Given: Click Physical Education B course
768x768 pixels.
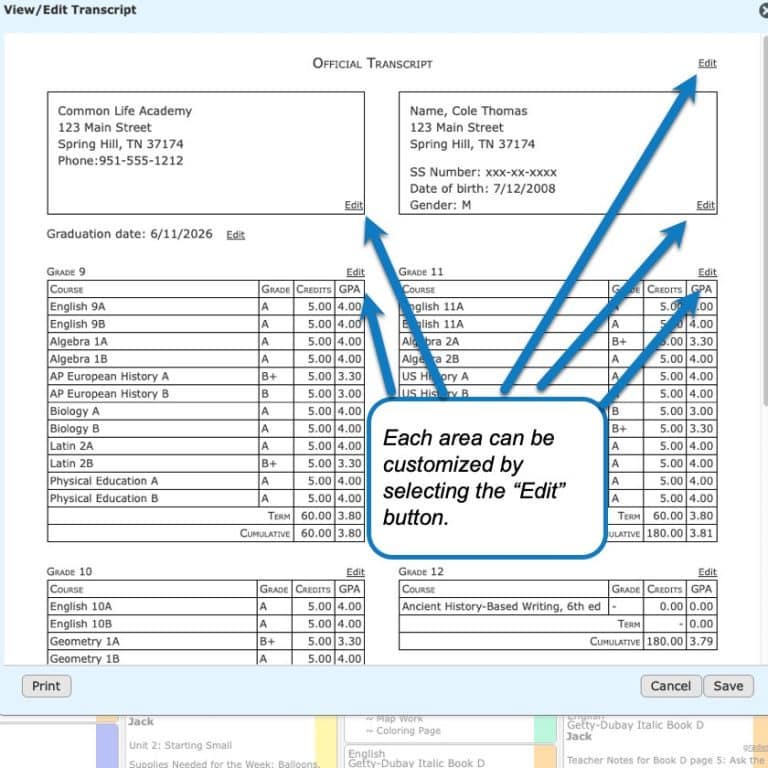Looking at the screenshot, I should click(x=153, y=499).
